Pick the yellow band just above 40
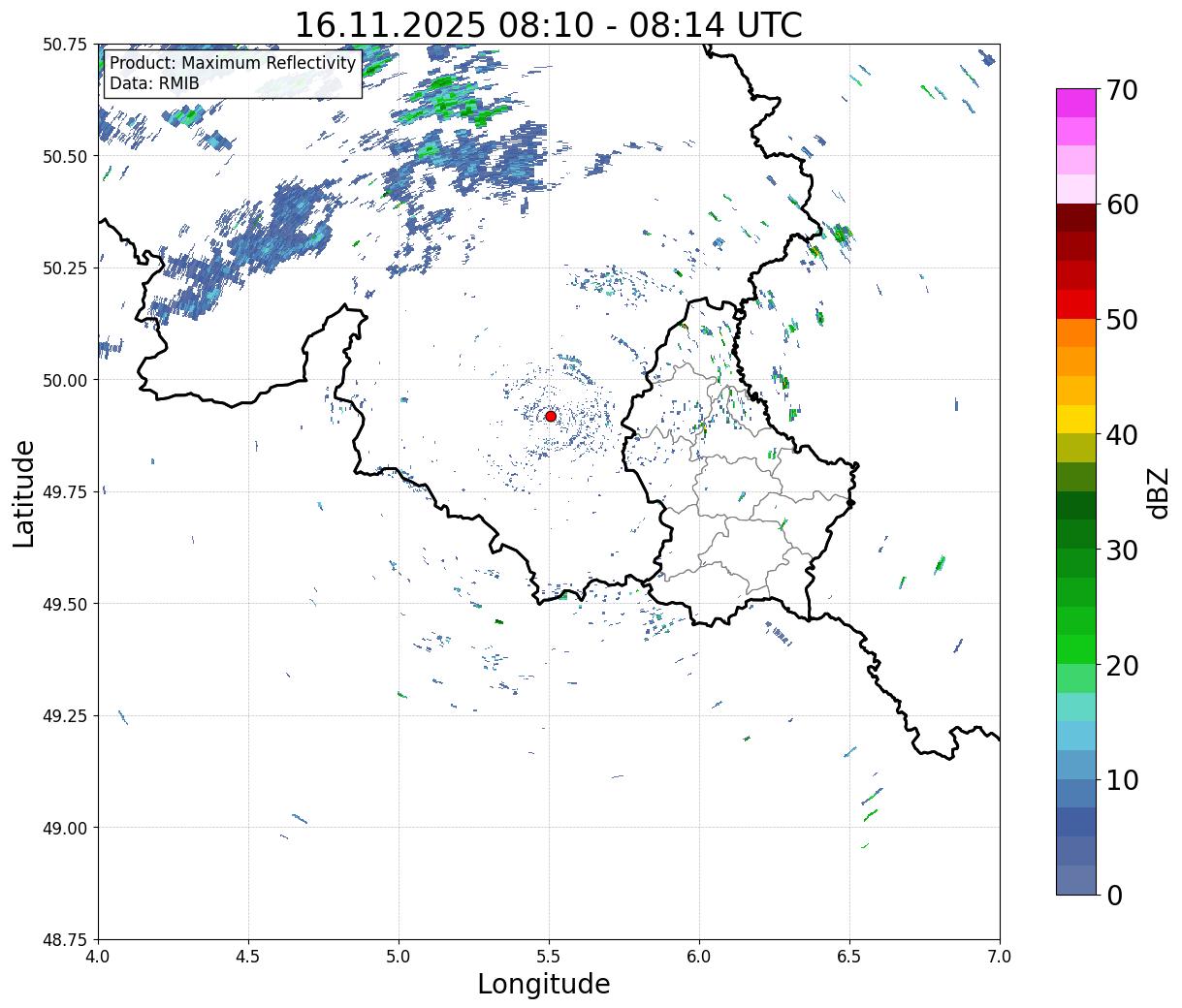The height and width of the screenshot is (1008, 1182). point(1076,420)
